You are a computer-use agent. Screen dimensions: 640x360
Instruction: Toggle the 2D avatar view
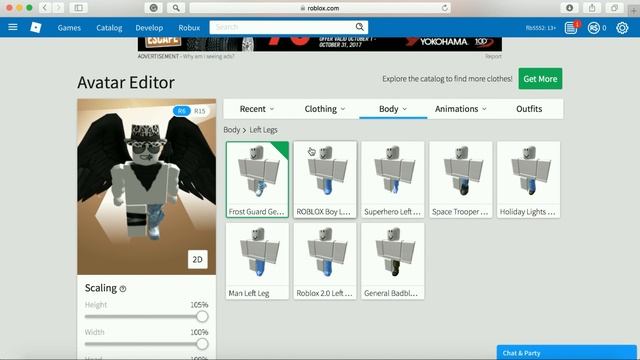(198, 259)
